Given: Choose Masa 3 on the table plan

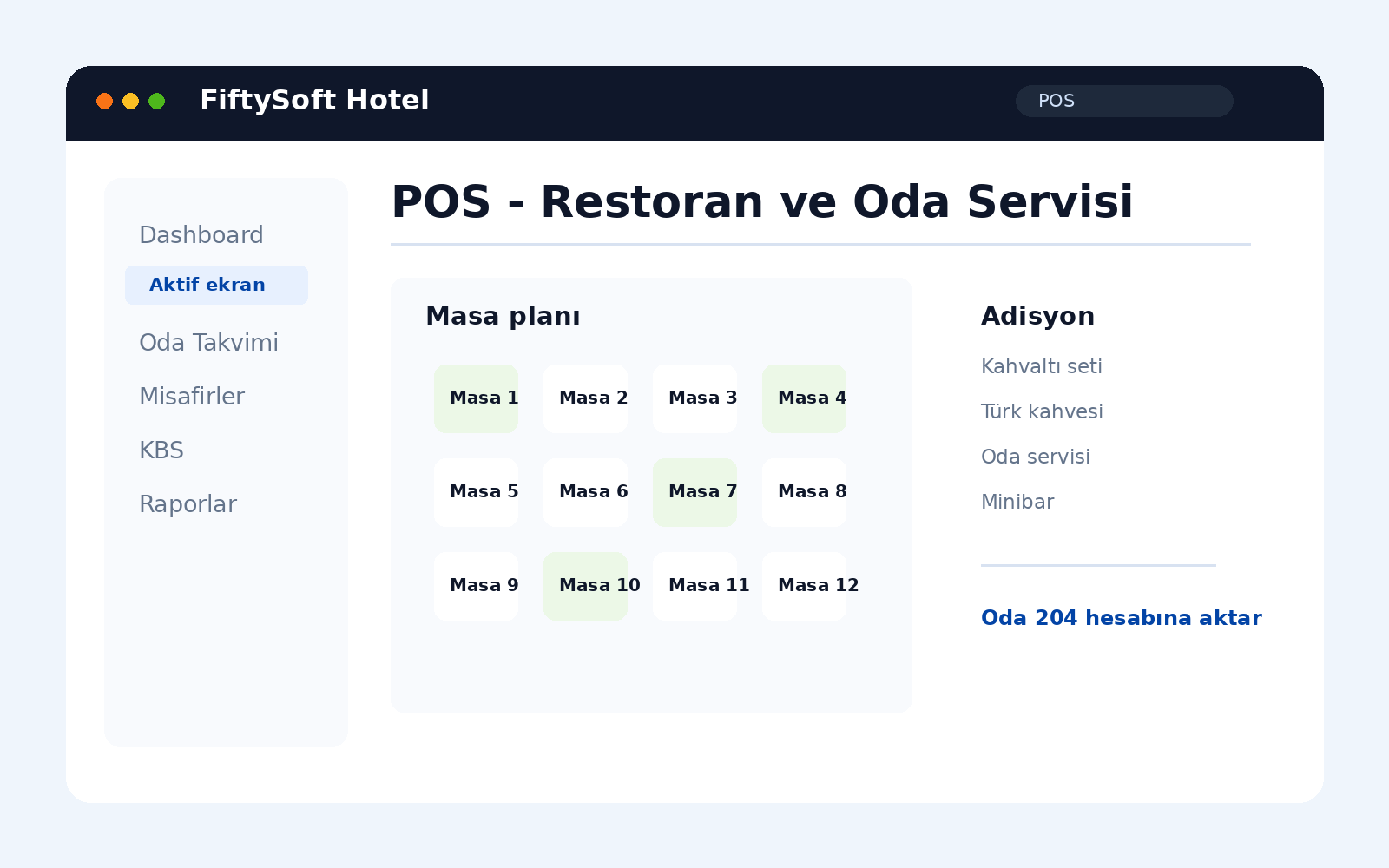Looking at the screenshot, I should coord(694,398).
